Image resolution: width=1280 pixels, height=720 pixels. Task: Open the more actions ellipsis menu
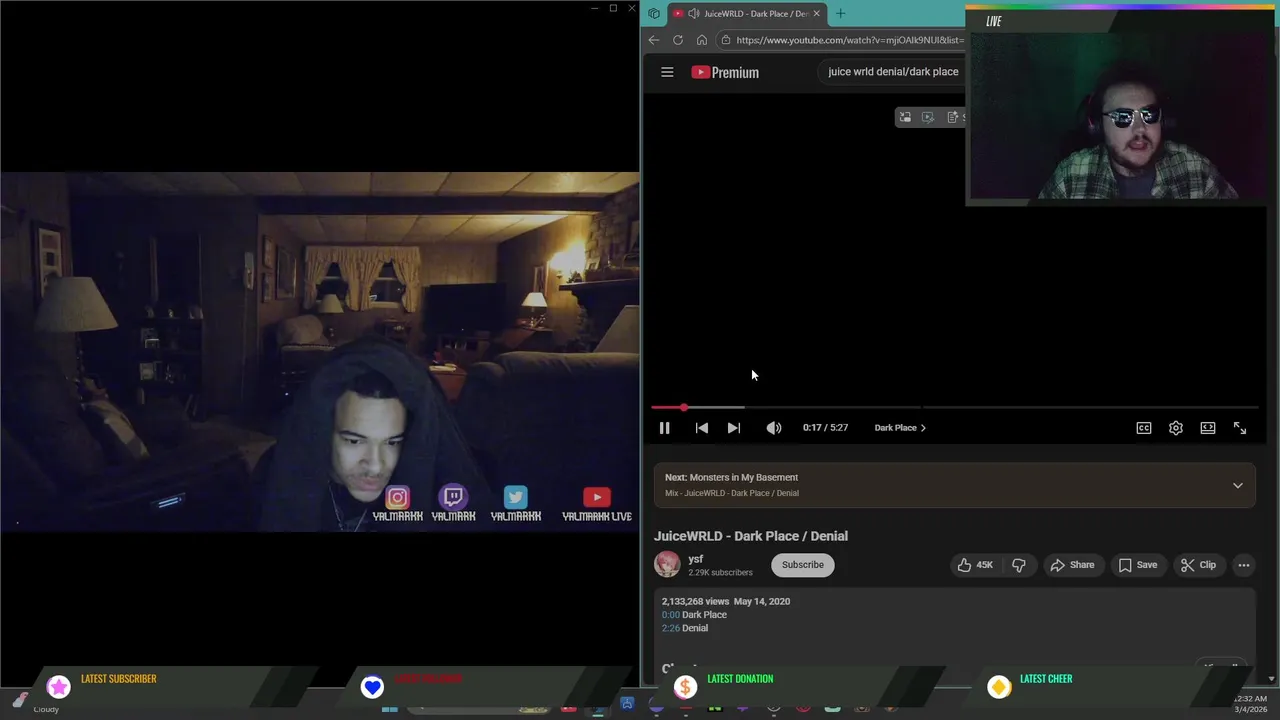(1244, 565)
